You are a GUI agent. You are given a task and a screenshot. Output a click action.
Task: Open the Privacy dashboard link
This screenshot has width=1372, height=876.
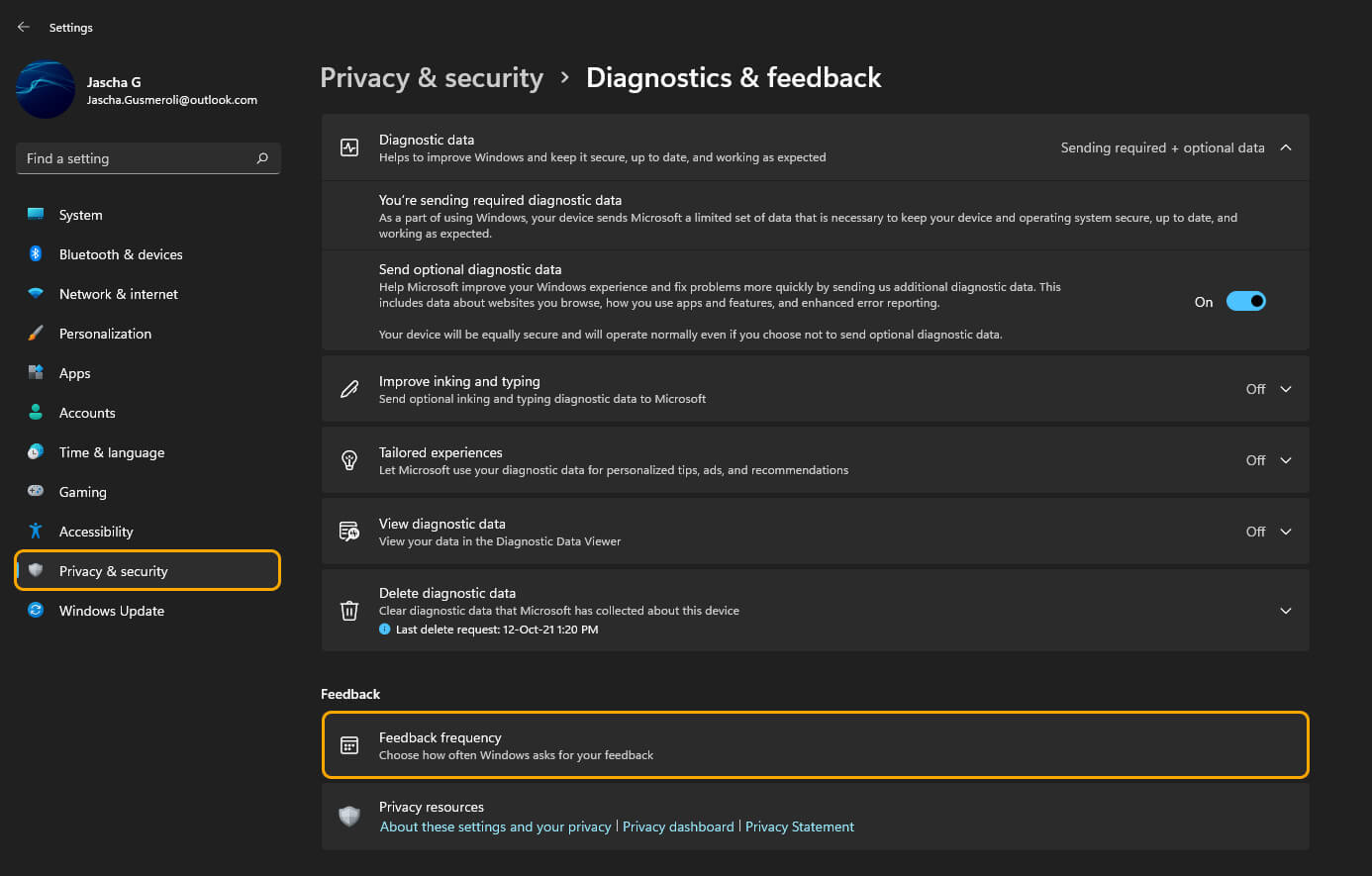pyautogui.click(x=678, y=827)
